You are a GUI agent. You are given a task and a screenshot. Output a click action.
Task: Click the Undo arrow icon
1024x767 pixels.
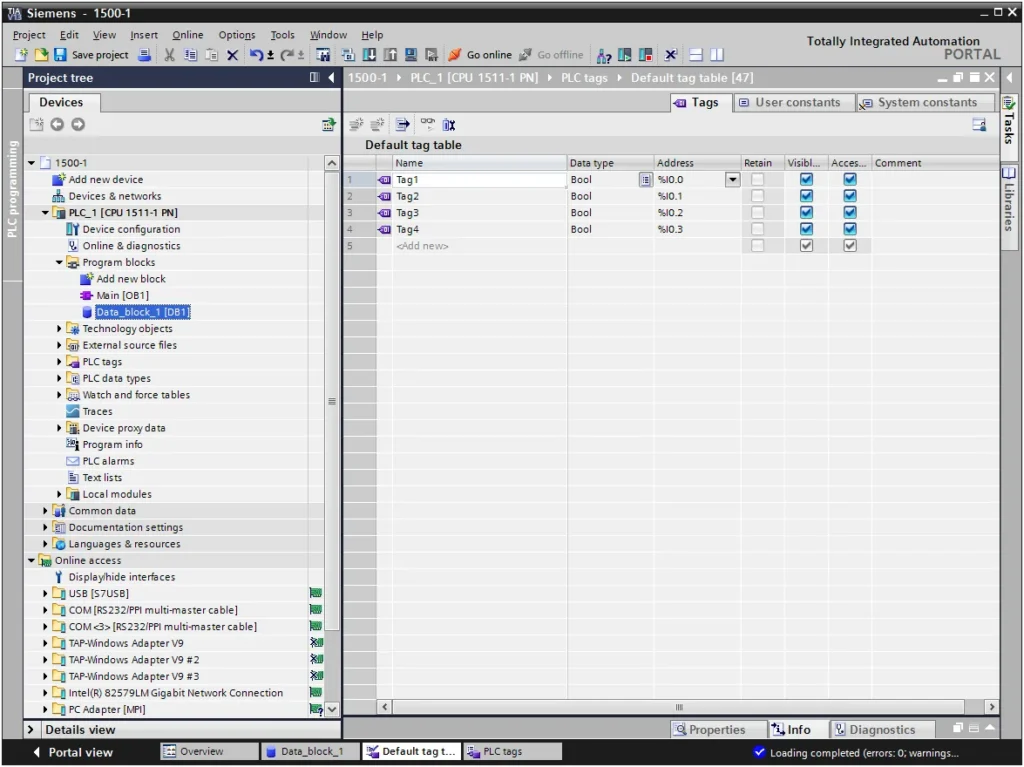256,55
